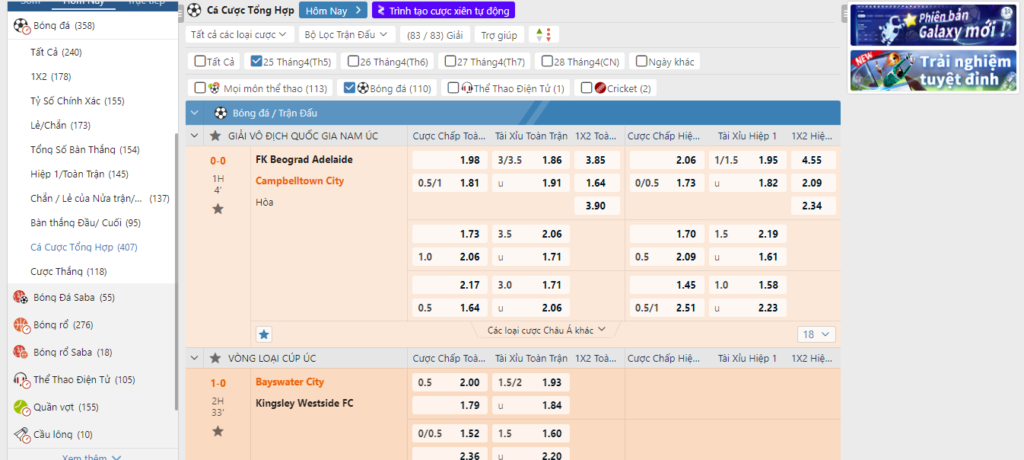
Task: Click the (83 / 83) Giải button
Action: [434, 35]
